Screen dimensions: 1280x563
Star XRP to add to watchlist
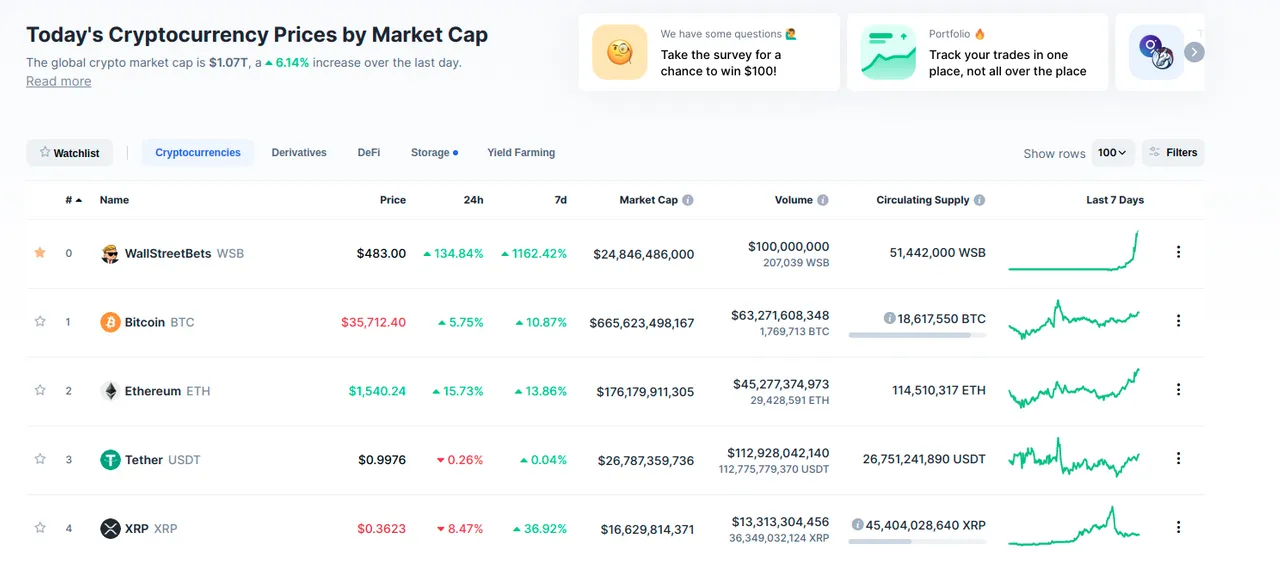tap(40, 527)
